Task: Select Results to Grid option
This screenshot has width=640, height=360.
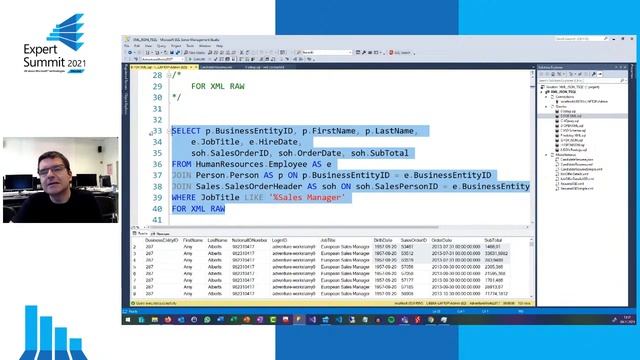Action: [267, 59]
